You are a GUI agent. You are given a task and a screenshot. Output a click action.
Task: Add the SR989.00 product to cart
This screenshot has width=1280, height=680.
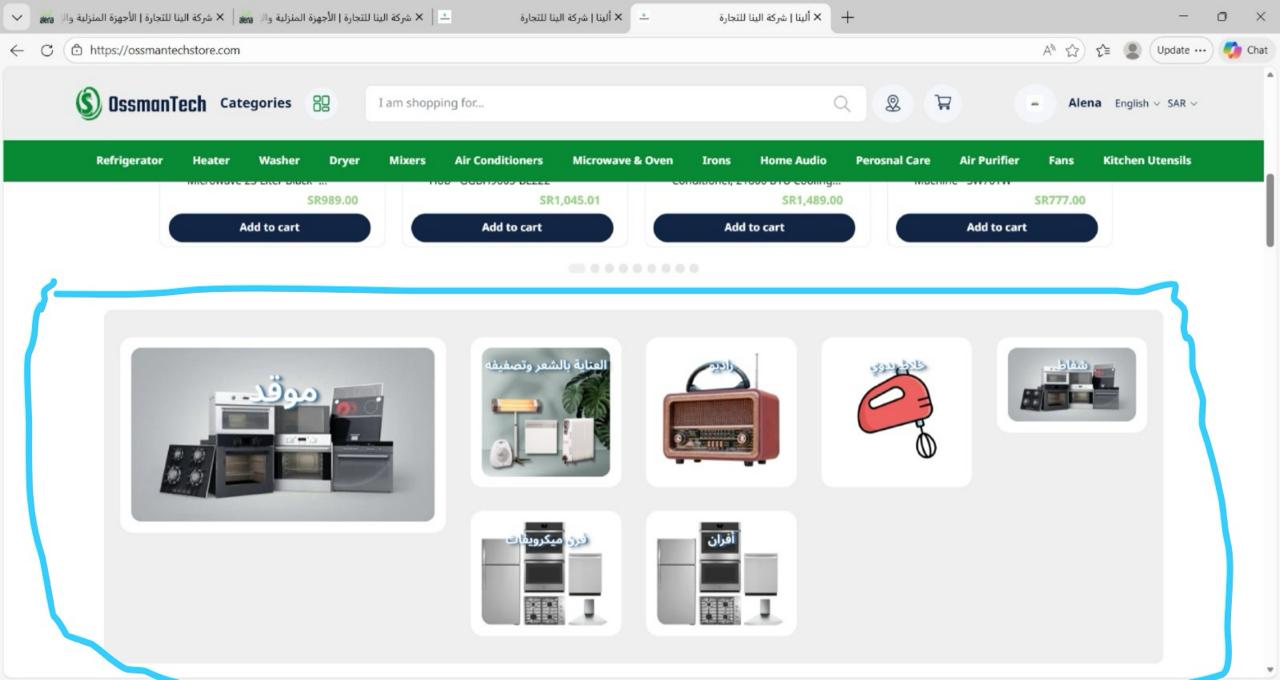pyautogui.click(x=269, y=227)
